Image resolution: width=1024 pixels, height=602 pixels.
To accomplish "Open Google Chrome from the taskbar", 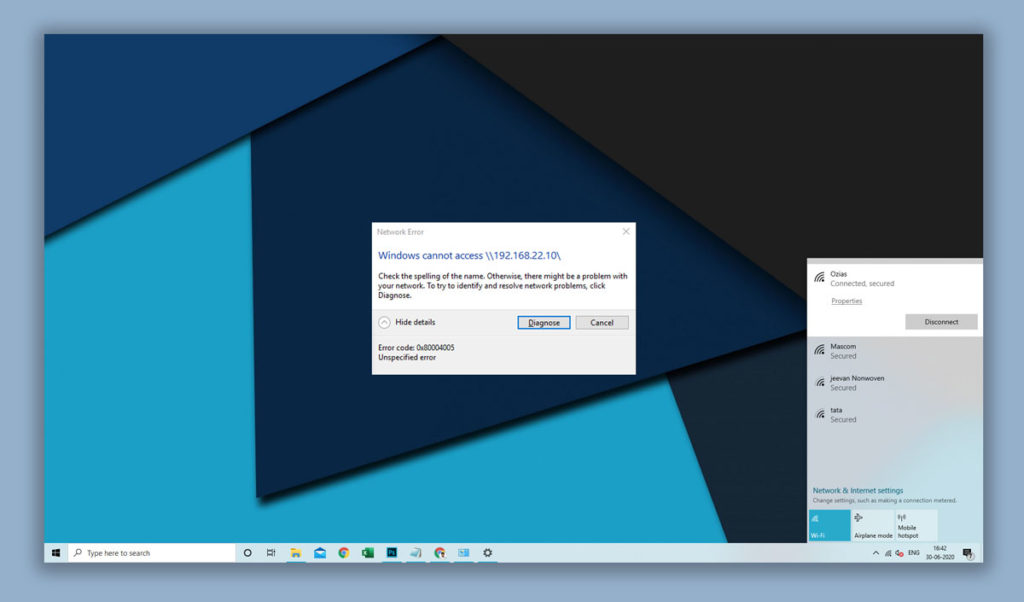I will (x=344, y=552).
